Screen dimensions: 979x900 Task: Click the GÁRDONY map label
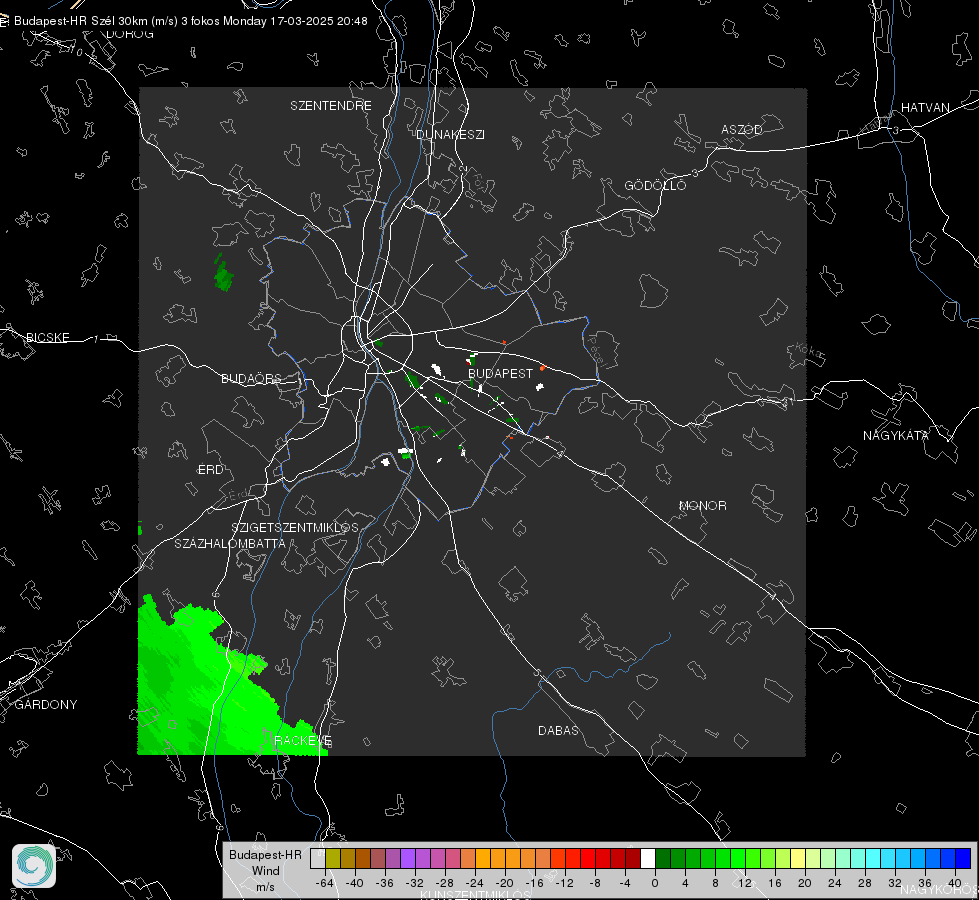coord(46,705)
